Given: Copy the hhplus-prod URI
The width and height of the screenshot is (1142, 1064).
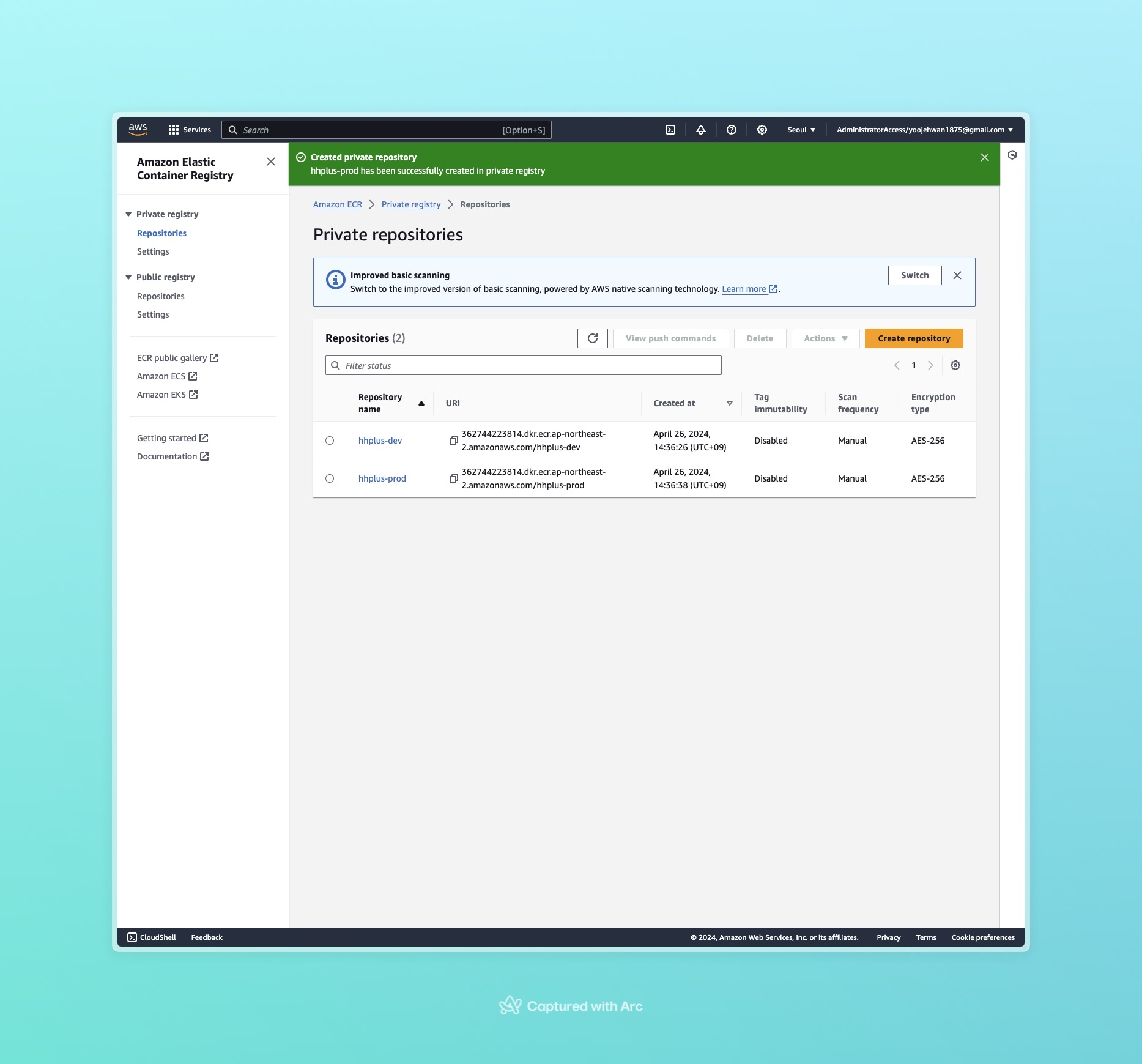Looking at the screenshot, I should pos(454,478).
